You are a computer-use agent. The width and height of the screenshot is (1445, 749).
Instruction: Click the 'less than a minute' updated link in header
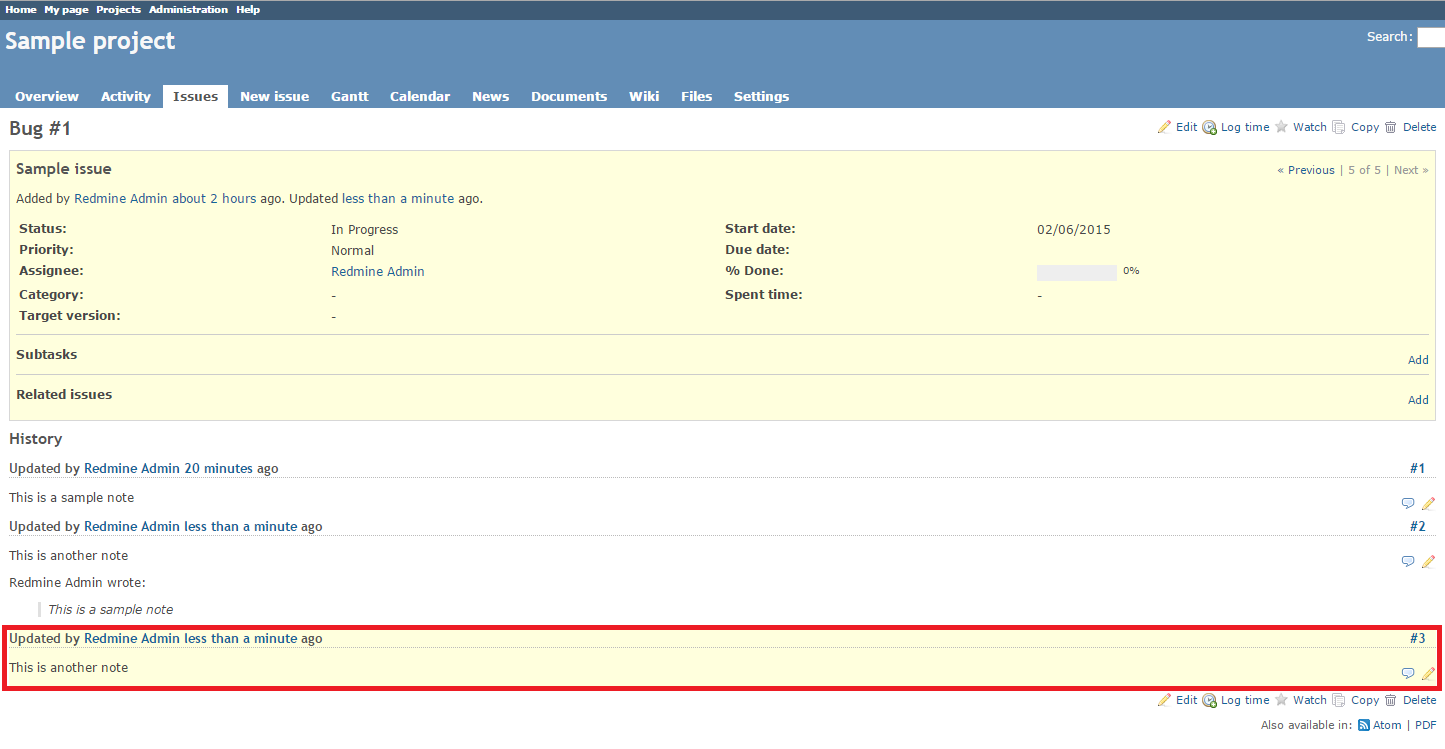(x=398, y=198)
